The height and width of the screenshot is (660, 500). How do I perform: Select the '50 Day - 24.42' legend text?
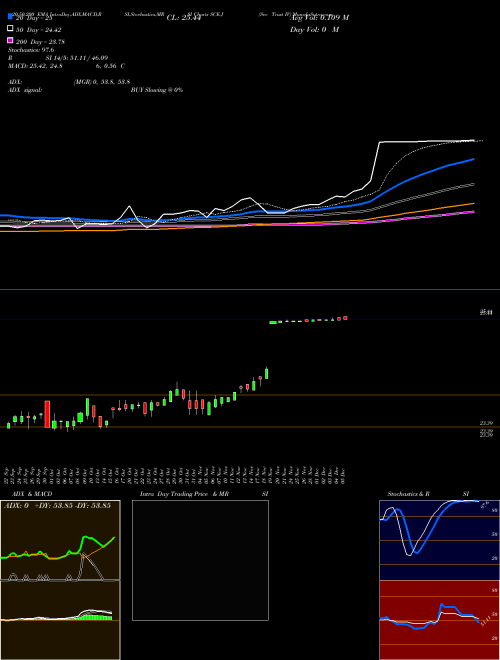(x=39, y=30)
